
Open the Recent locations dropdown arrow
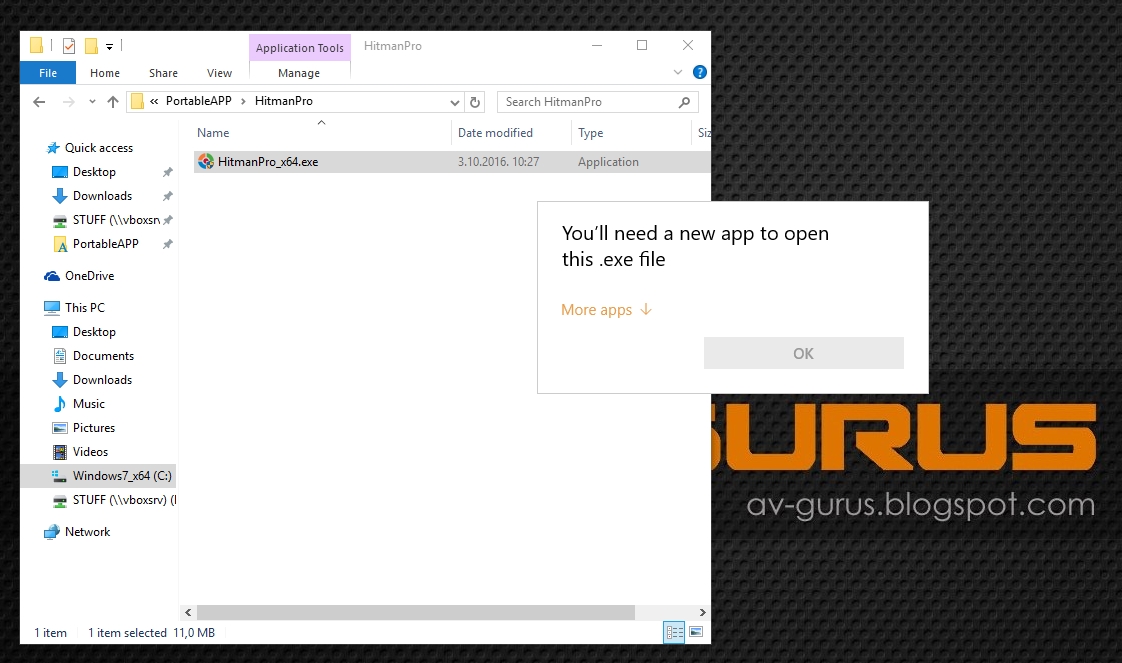tap(92, 102)
